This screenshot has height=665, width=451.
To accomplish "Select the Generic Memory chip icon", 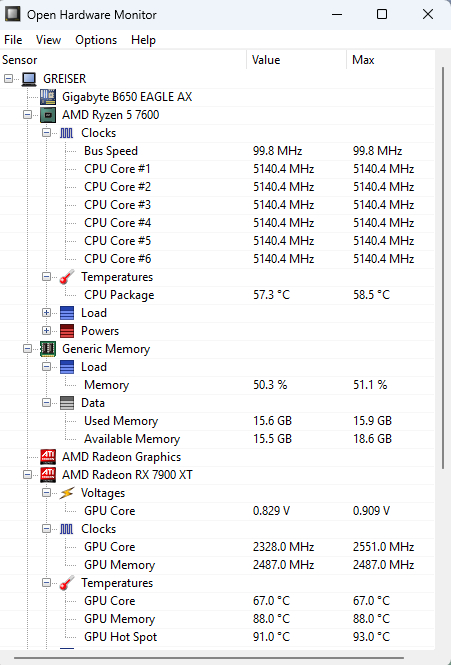I will [48, 349].
